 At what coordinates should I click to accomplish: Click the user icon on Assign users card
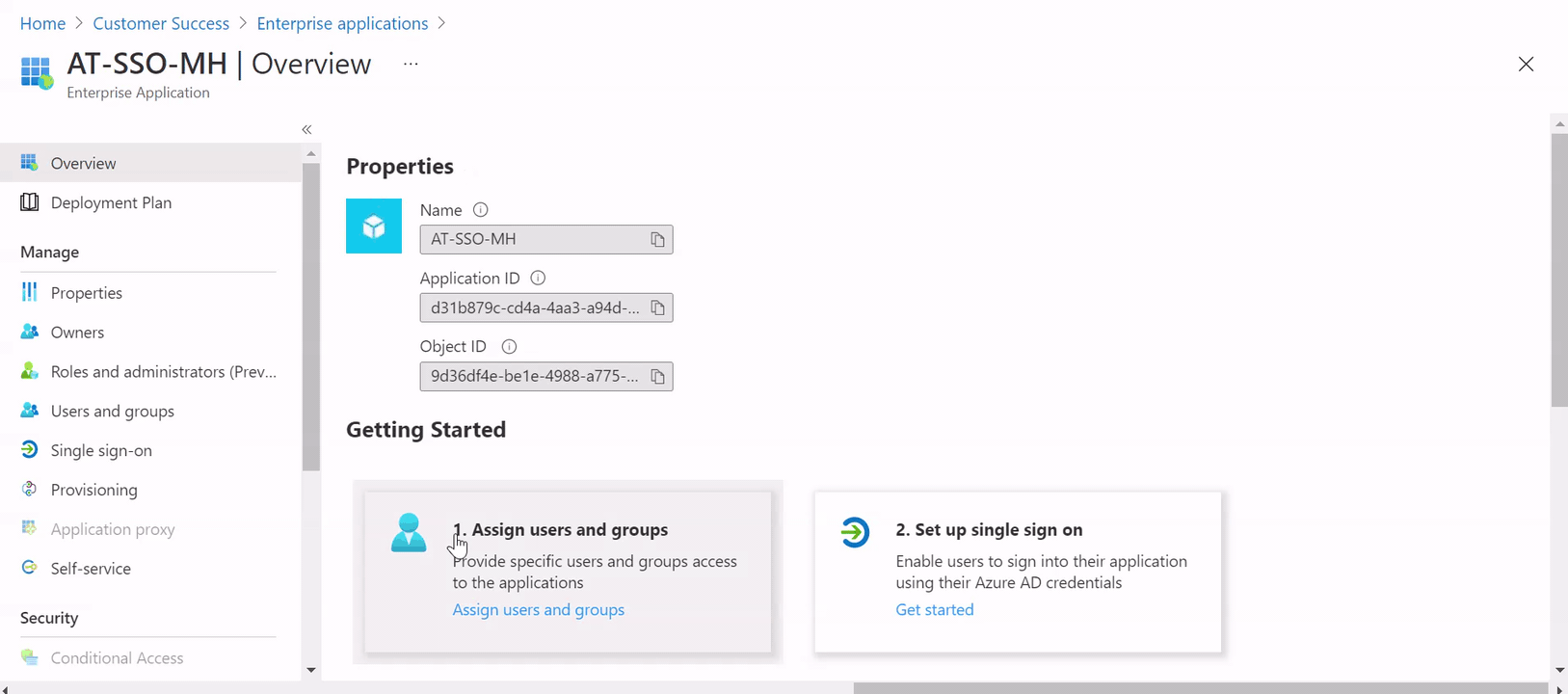[409, 533]
